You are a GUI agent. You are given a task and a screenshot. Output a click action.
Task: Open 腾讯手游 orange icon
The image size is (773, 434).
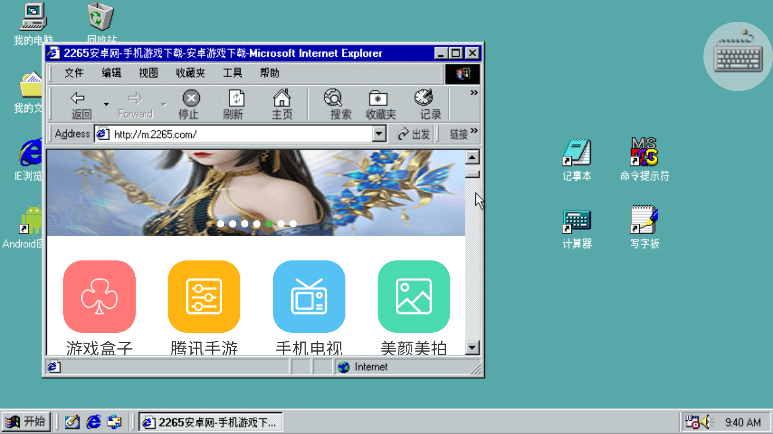click(204, 296)
